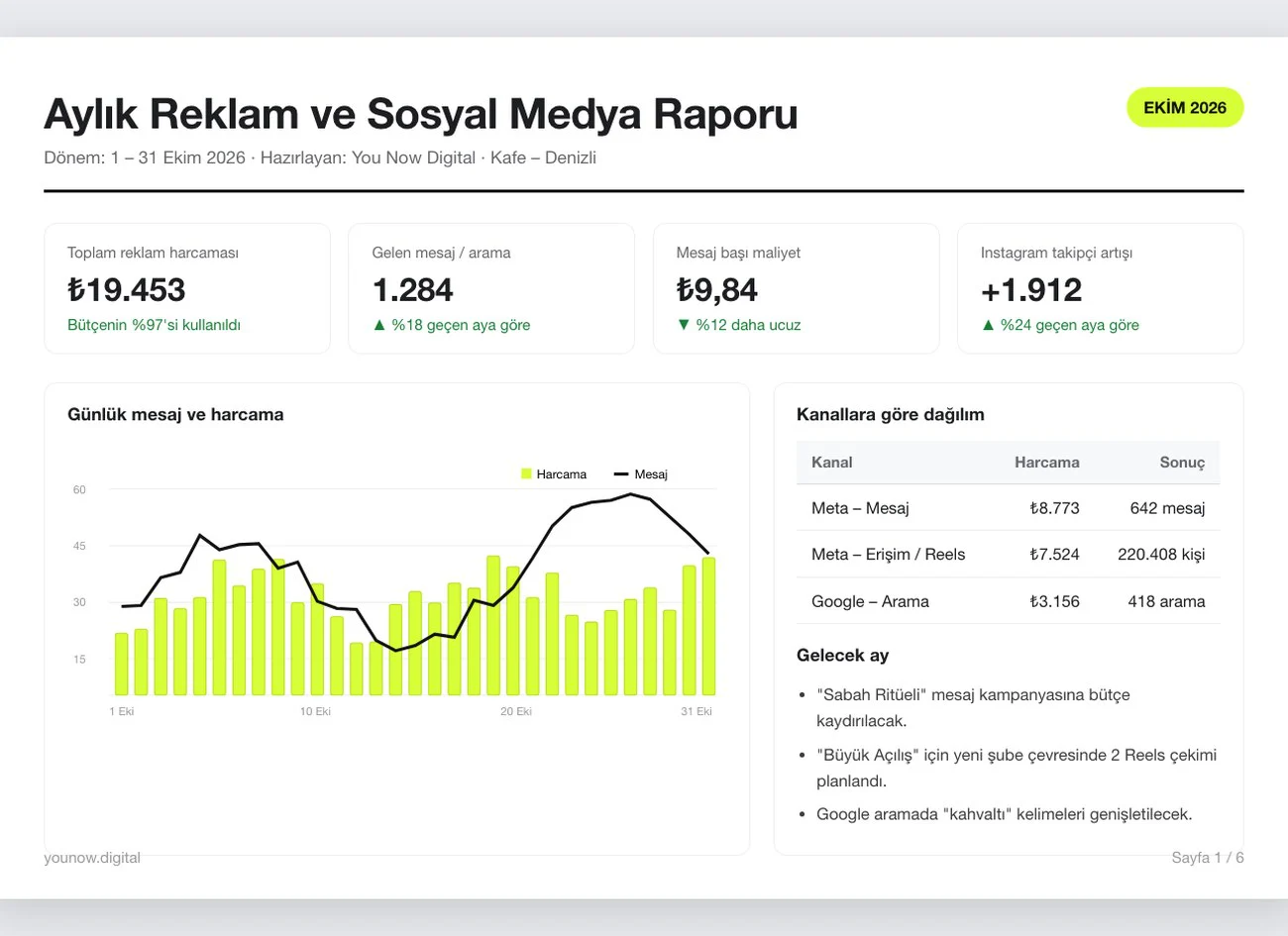
Task: Select the Meta – Mesaj row name
Action: pos(860,508)
